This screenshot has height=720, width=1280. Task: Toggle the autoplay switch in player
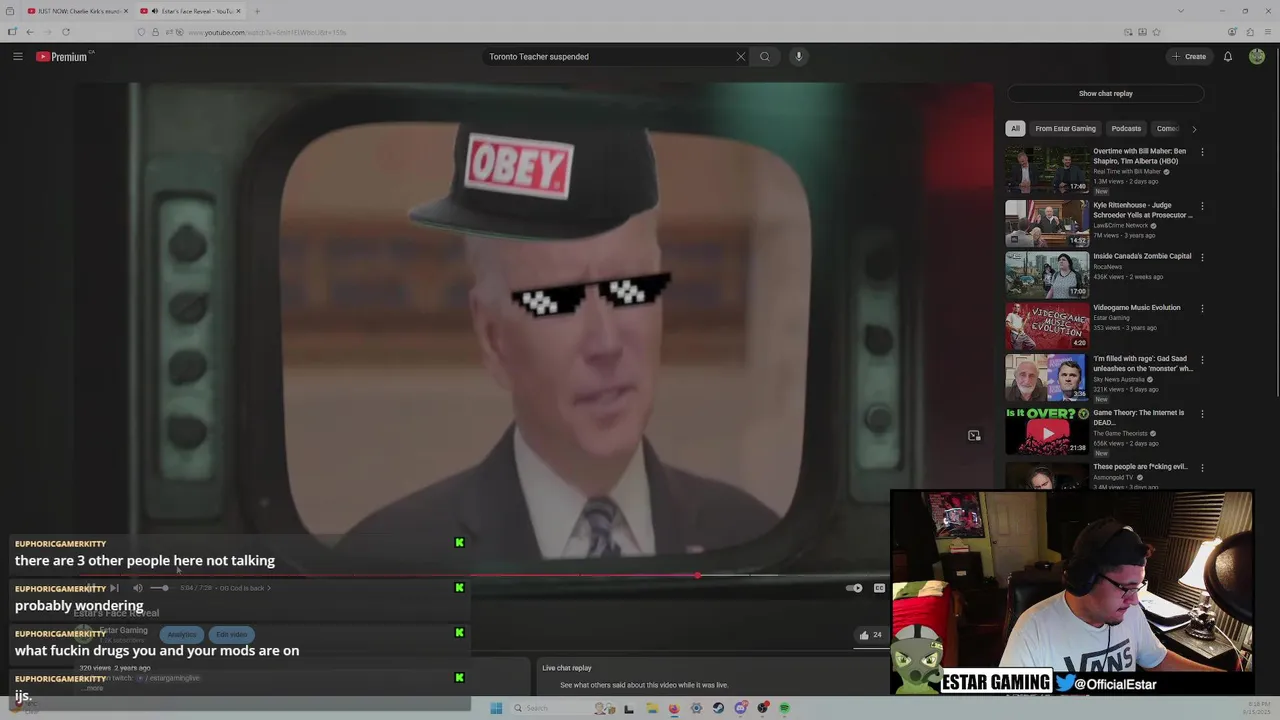tap(853, 588)
